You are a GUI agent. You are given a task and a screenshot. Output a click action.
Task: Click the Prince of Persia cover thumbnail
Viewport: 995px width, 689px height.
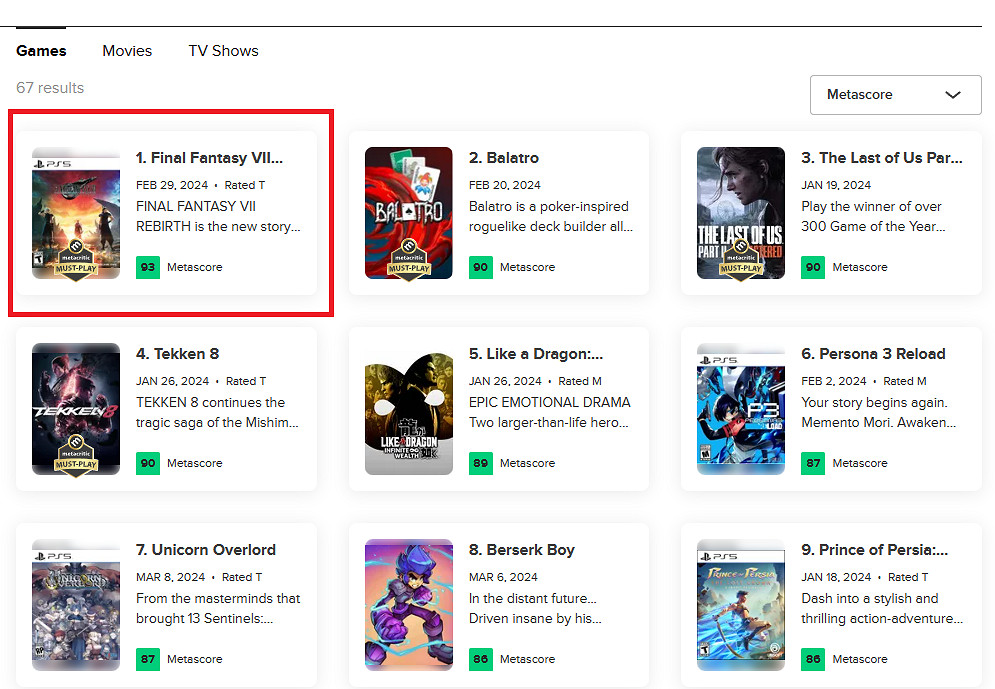[x=741, y=605]
